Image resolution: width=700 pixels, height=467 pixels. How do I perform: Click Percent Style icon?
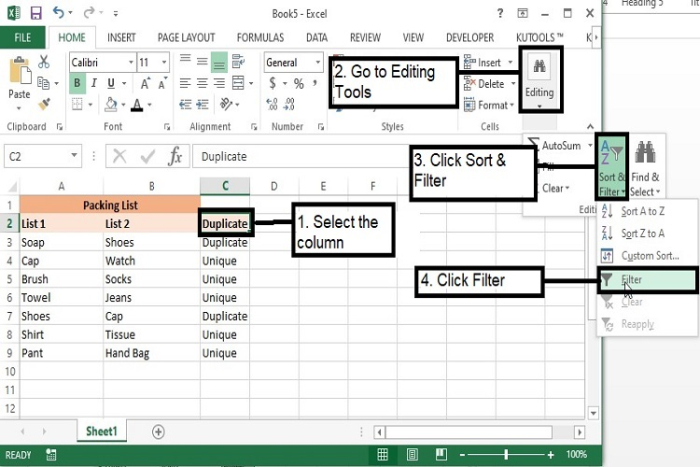[299, 83]
